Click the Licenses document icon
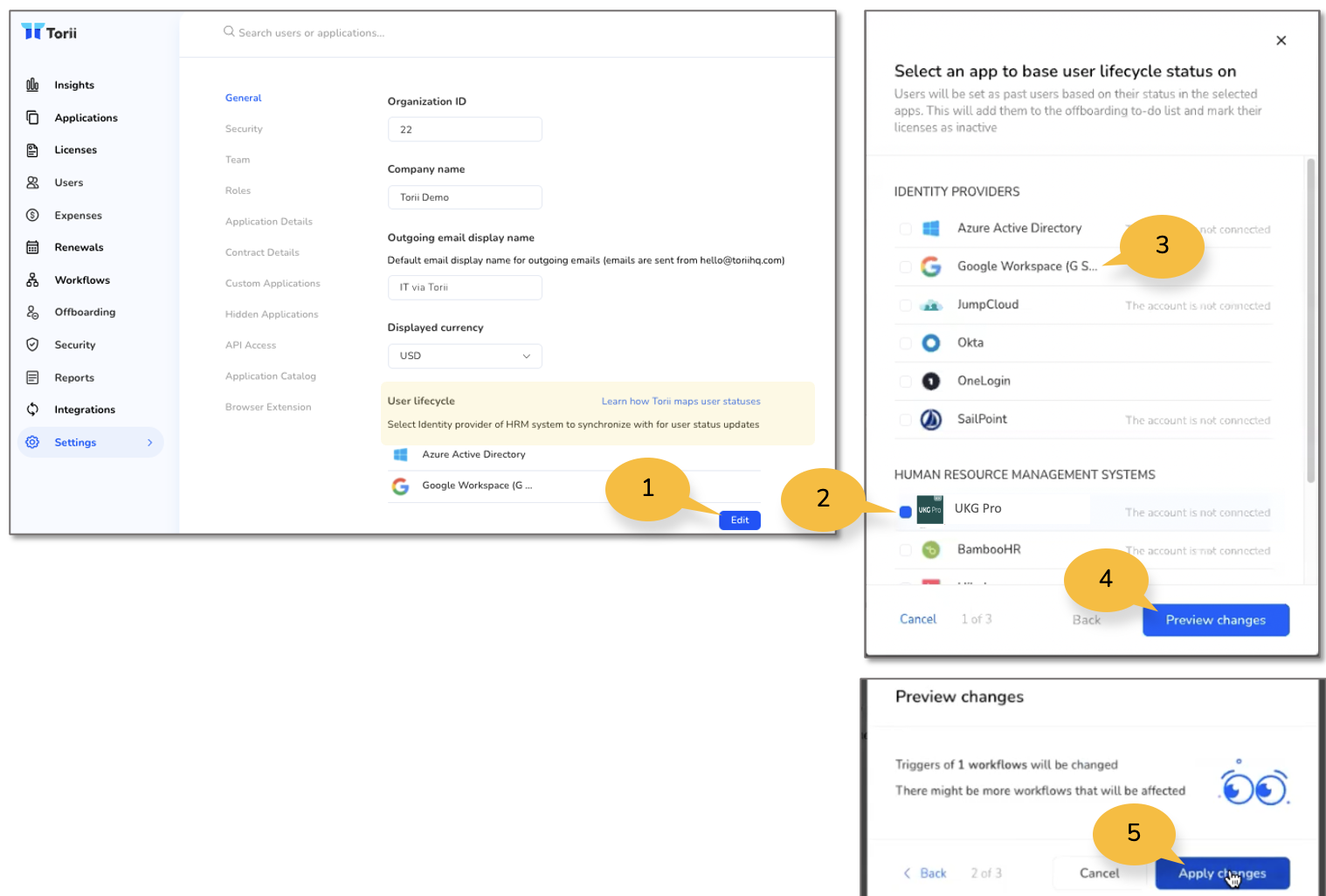 click(x=32, y=150)
